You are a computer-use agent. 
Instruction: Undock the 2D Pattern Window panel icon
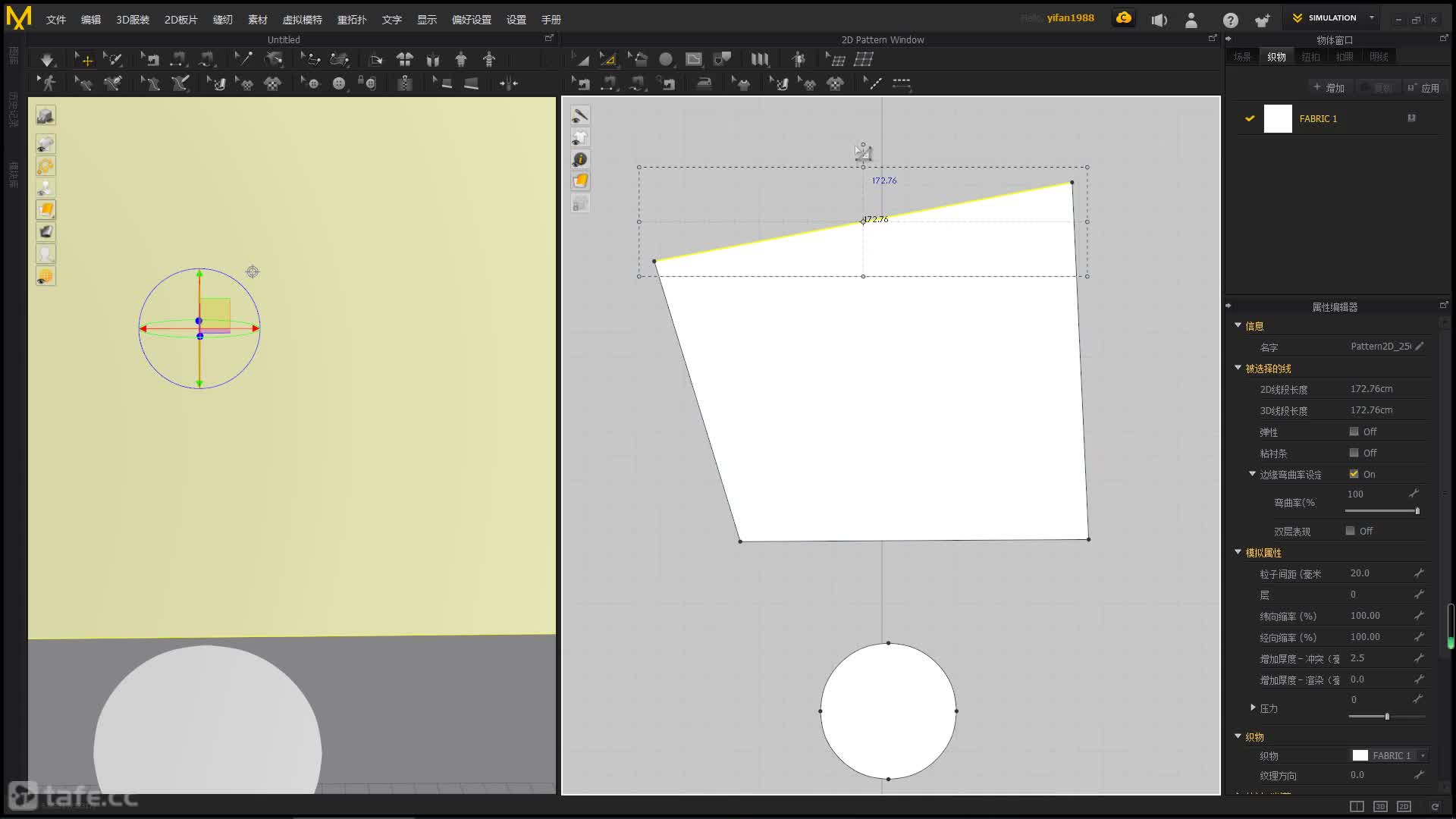point(1212,38)
